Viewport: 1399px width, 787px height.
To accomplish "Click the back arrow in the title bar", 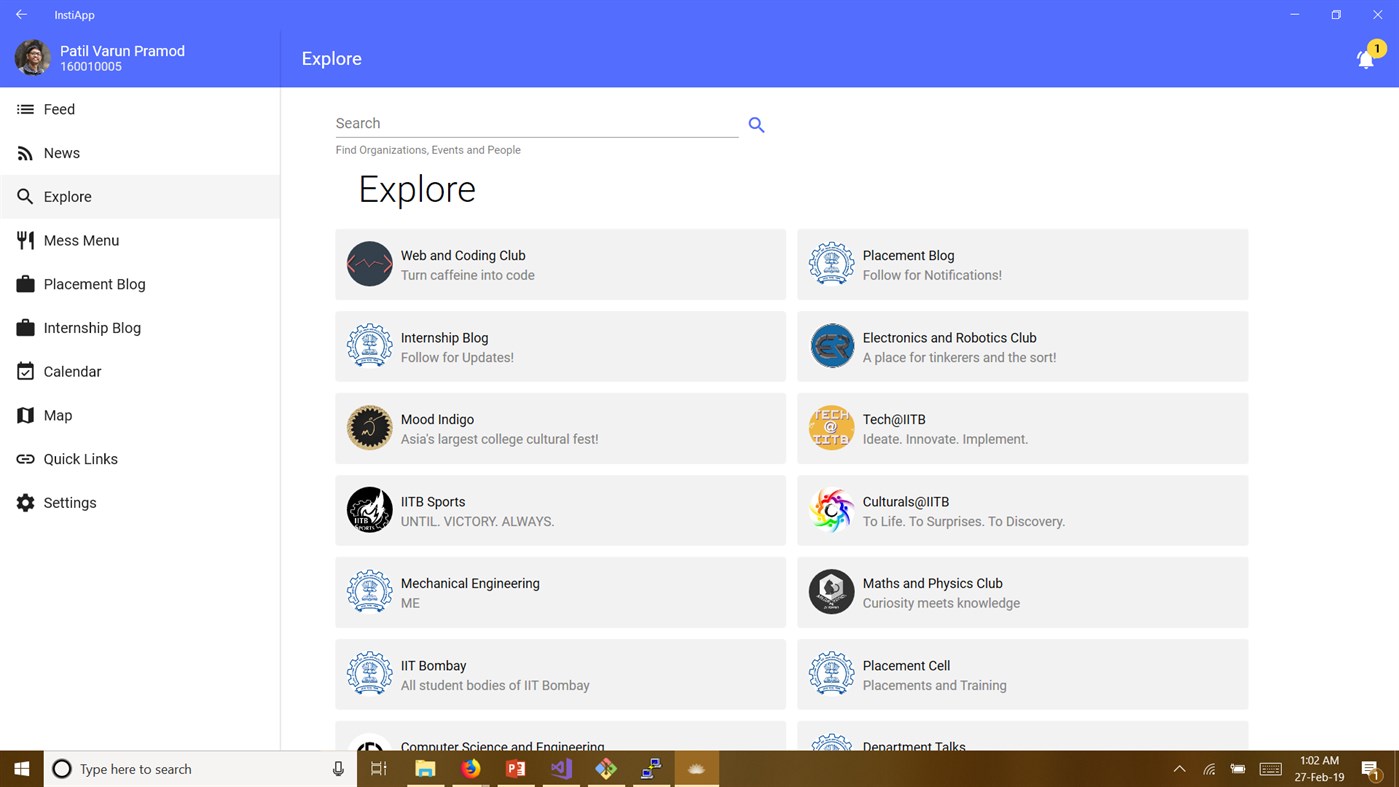I will (21, 14).
